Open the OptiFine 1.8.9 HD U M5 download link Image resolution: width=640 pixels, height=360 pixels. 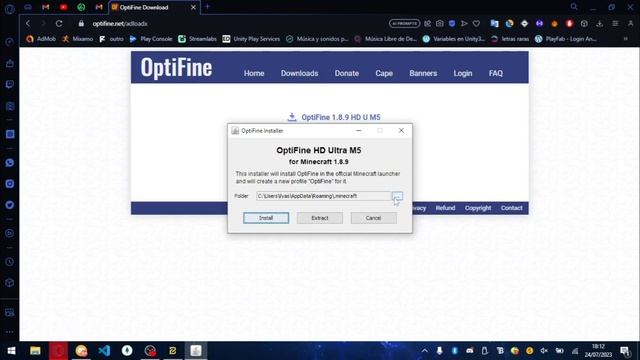point(334,117)
